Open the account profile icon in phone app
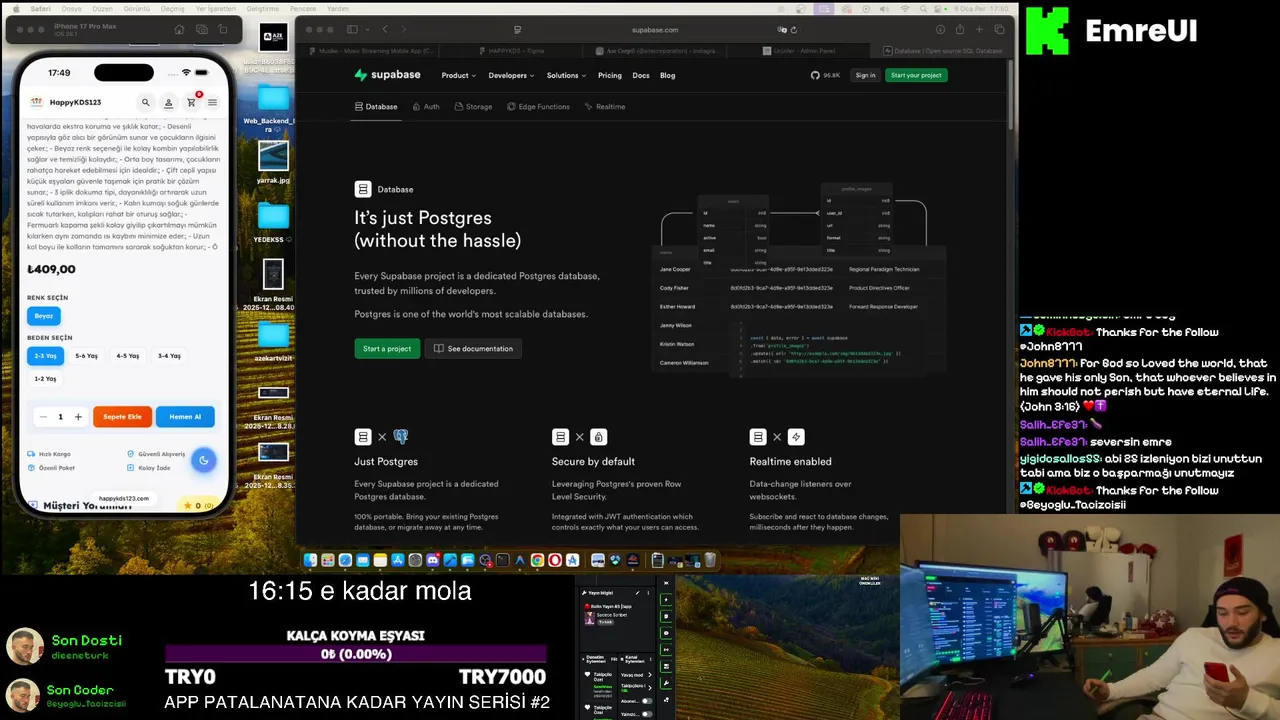 click(168, 102)
